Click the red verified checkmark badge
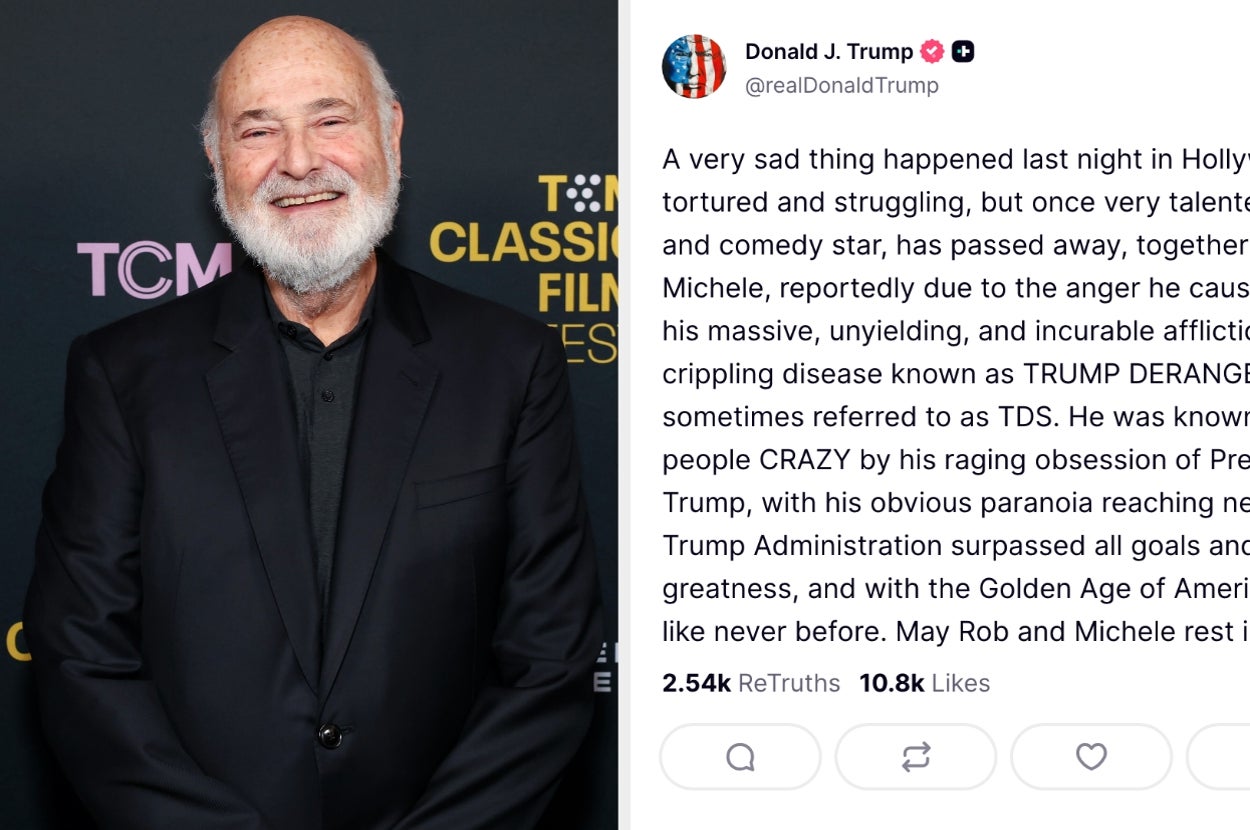The width and height of the screenshot is (1250, 830). (932, 51)
